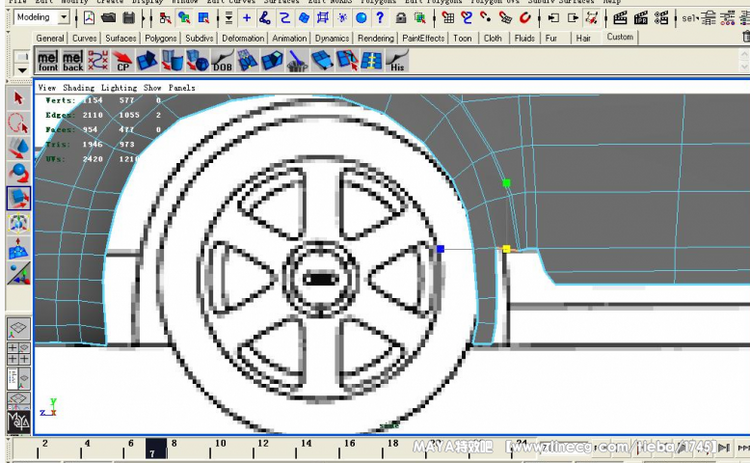The height and width of the screenshot is (463, 750).
Task: Activate the Move tool
Action: pos(18,148)
